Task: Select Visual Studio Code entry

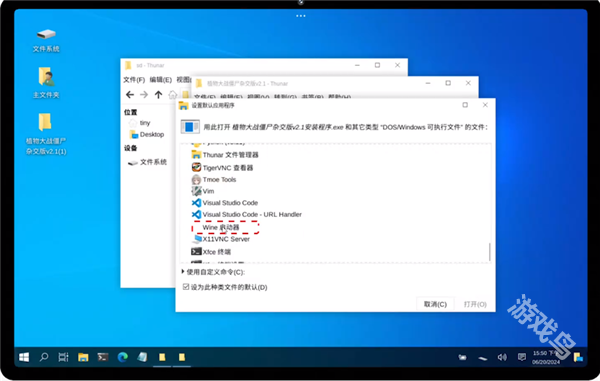Action: (225, 203)
